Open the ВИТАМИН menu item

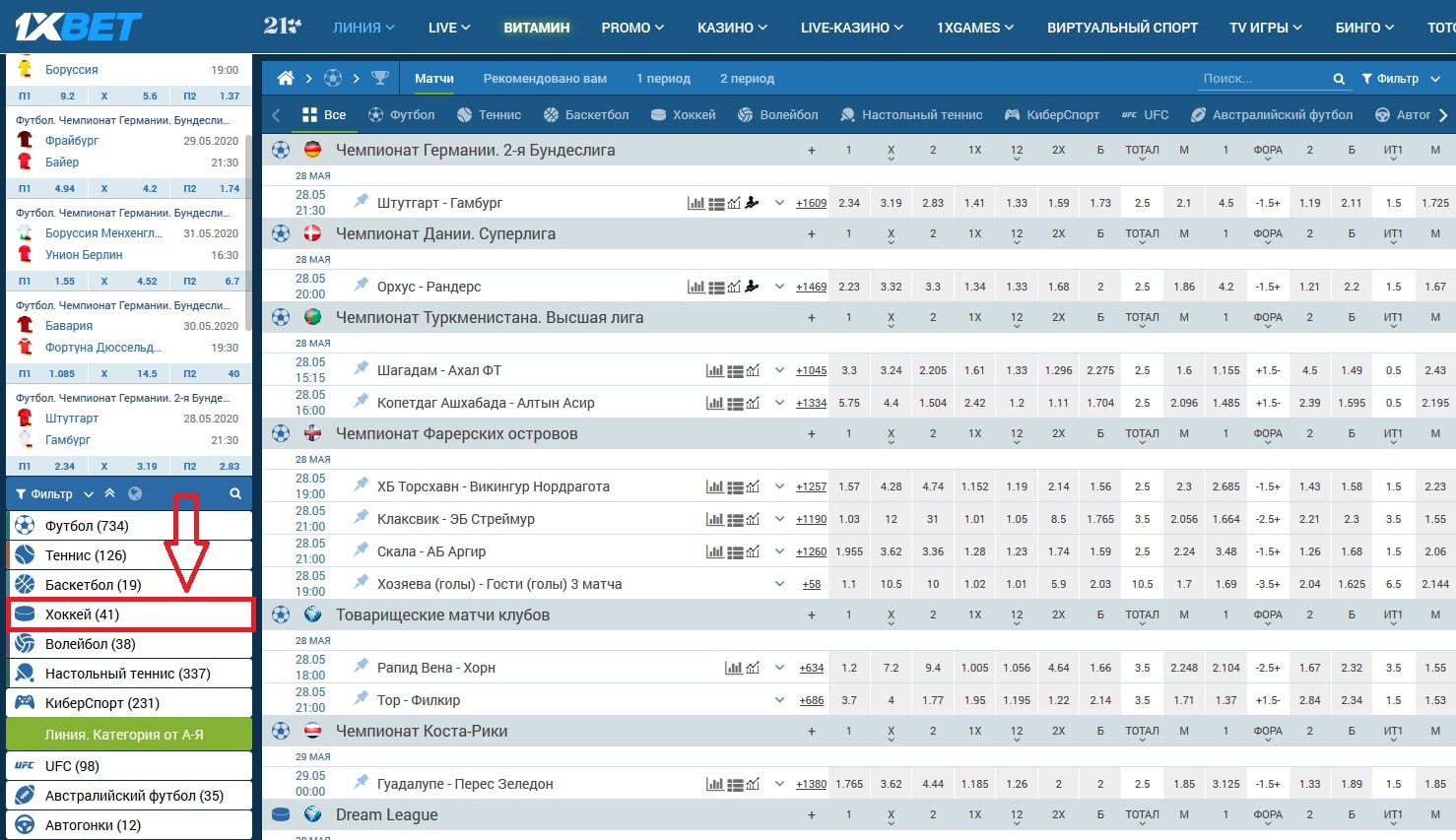click(x=537, y=28)
